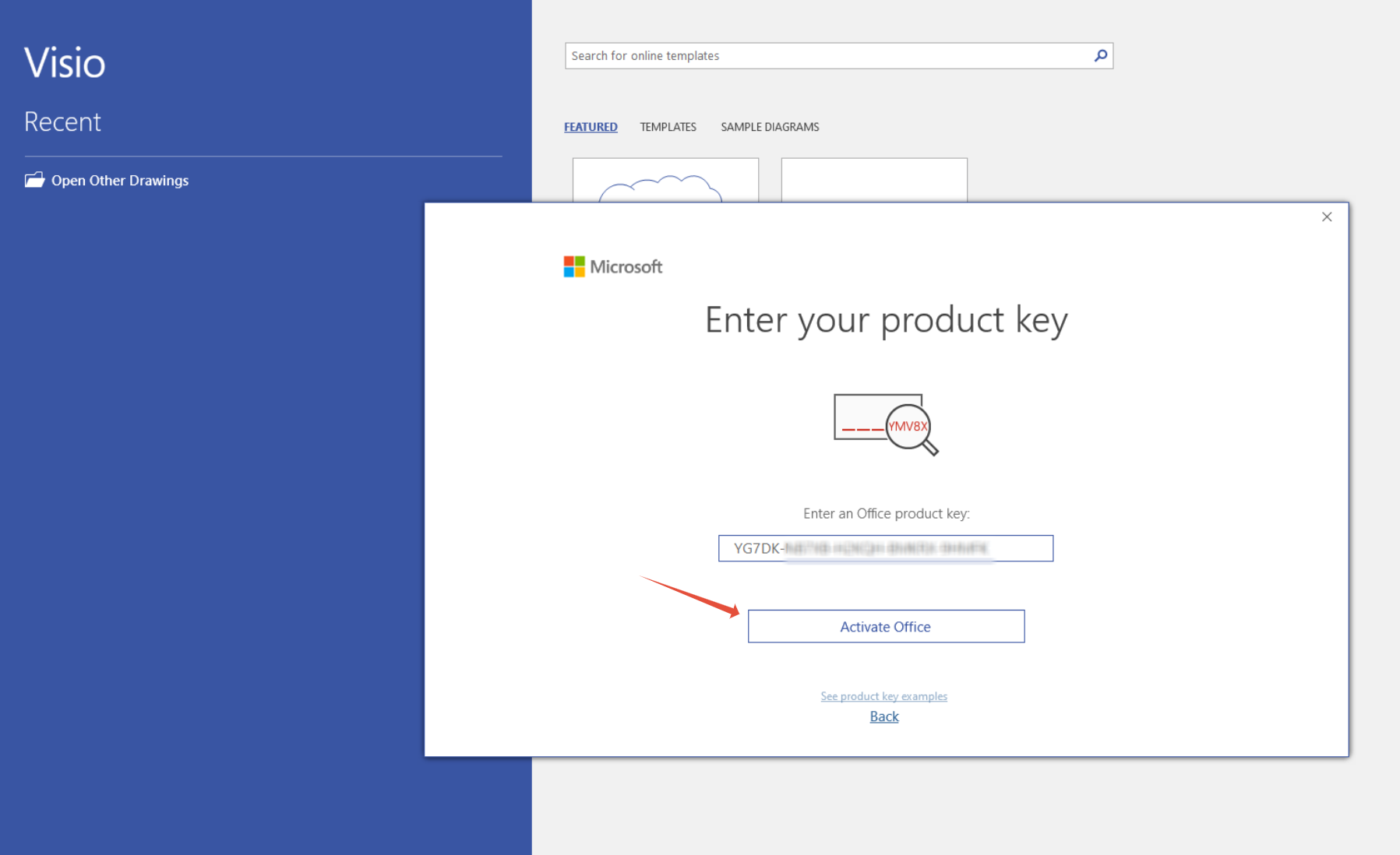Select the blank template thumbnail next to cloud

click(x=874, y=181)
